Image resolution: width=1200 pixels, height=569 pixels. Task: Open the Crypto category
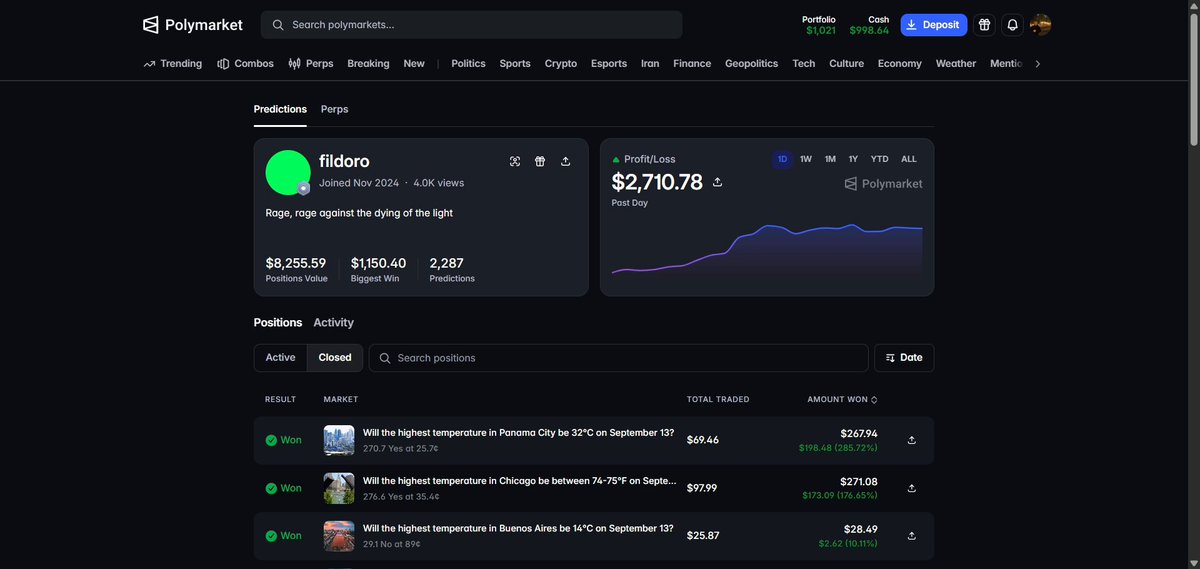[x=561, y=63]
